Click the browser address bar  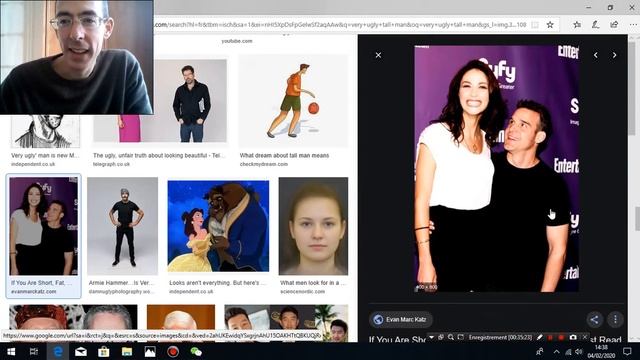coord(341,24)
